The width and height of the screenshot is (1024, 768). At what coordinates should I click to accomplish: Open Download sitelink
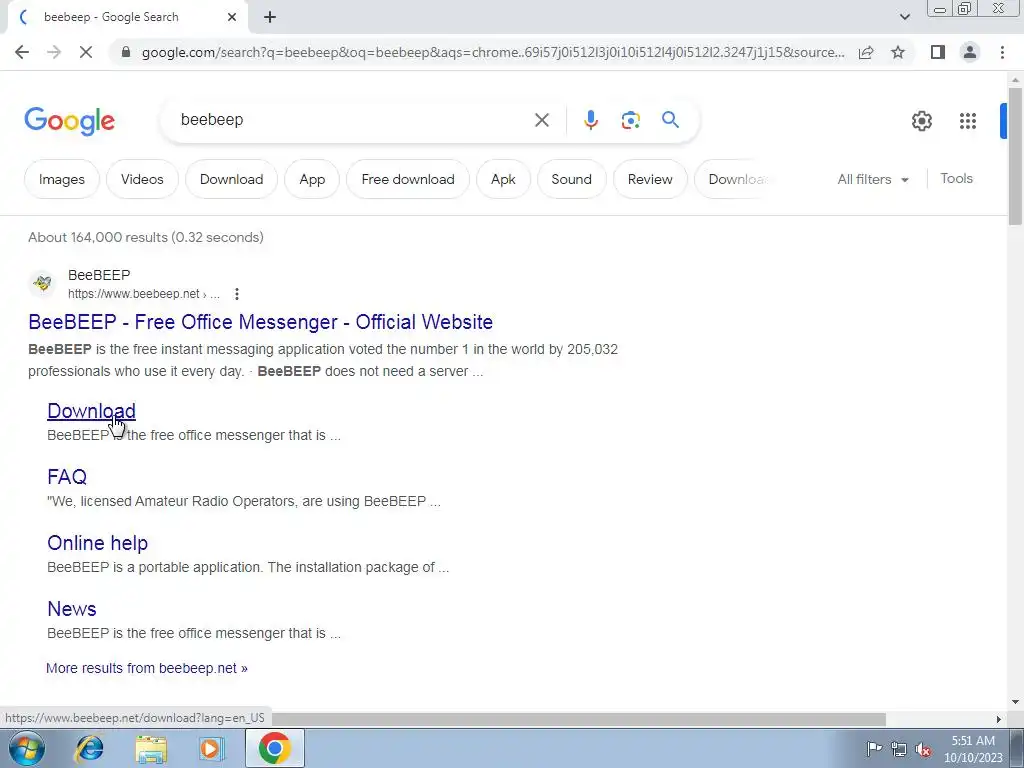91,411
